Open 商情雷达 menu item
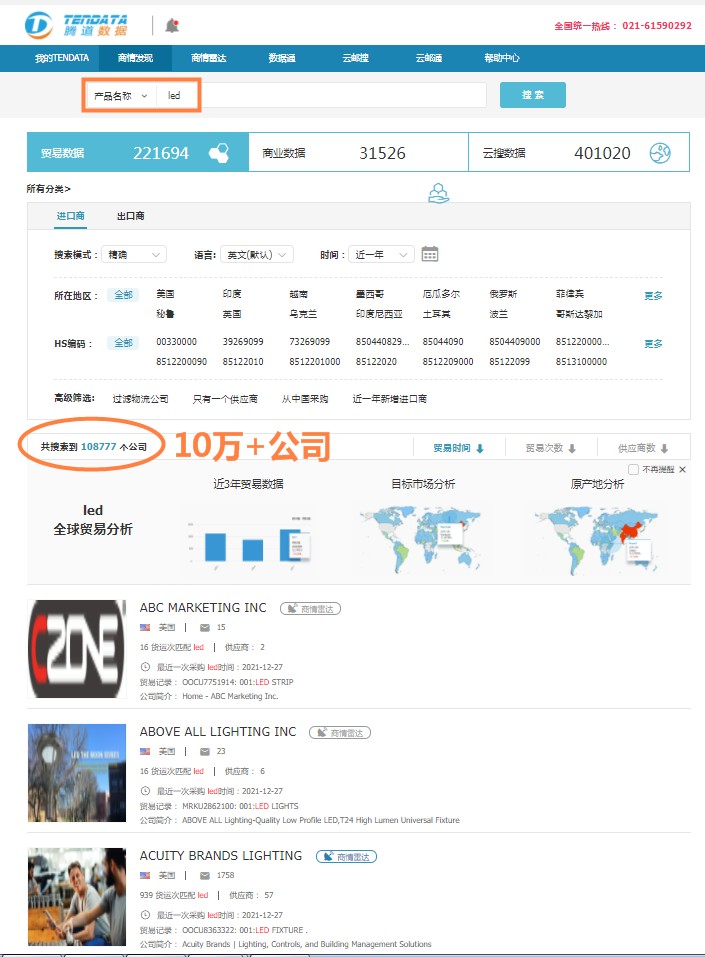 click(x=208, y=58)
